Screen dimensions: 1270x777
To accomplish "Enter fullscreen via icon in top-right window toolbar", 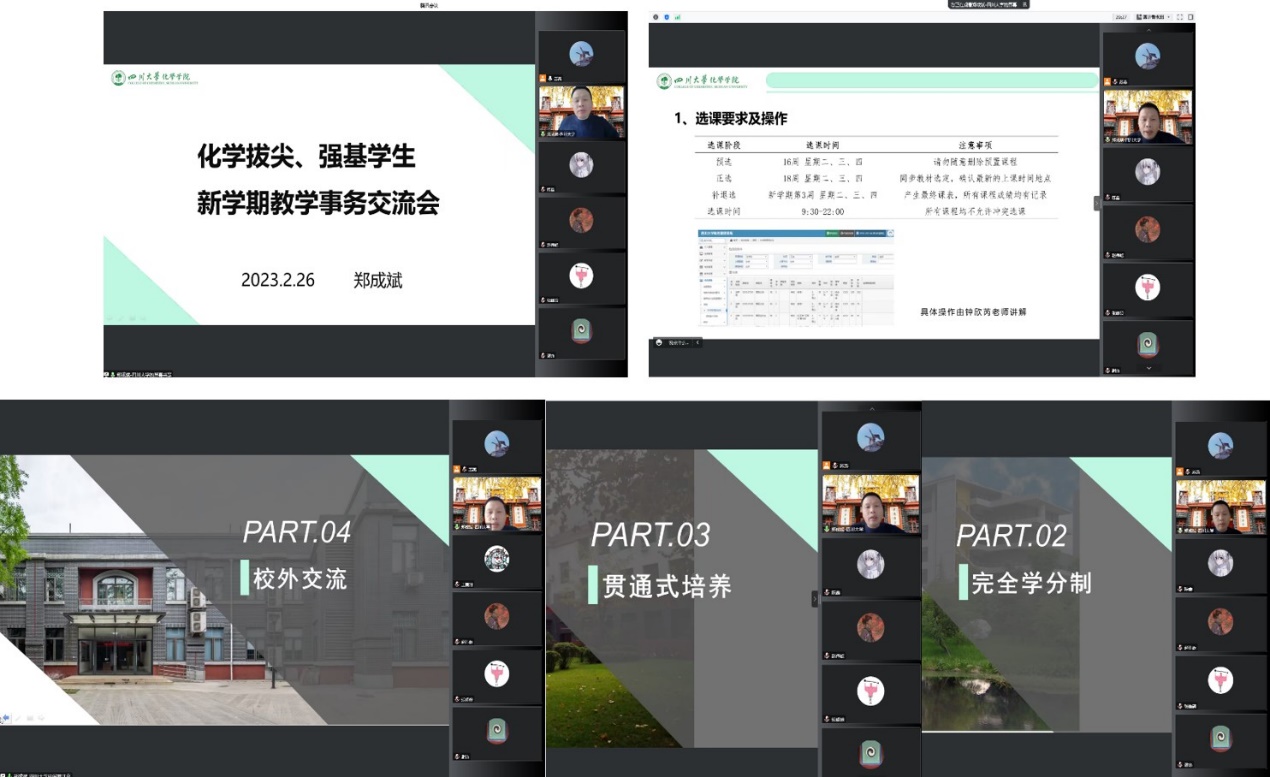I will (x=1180, y=17).
